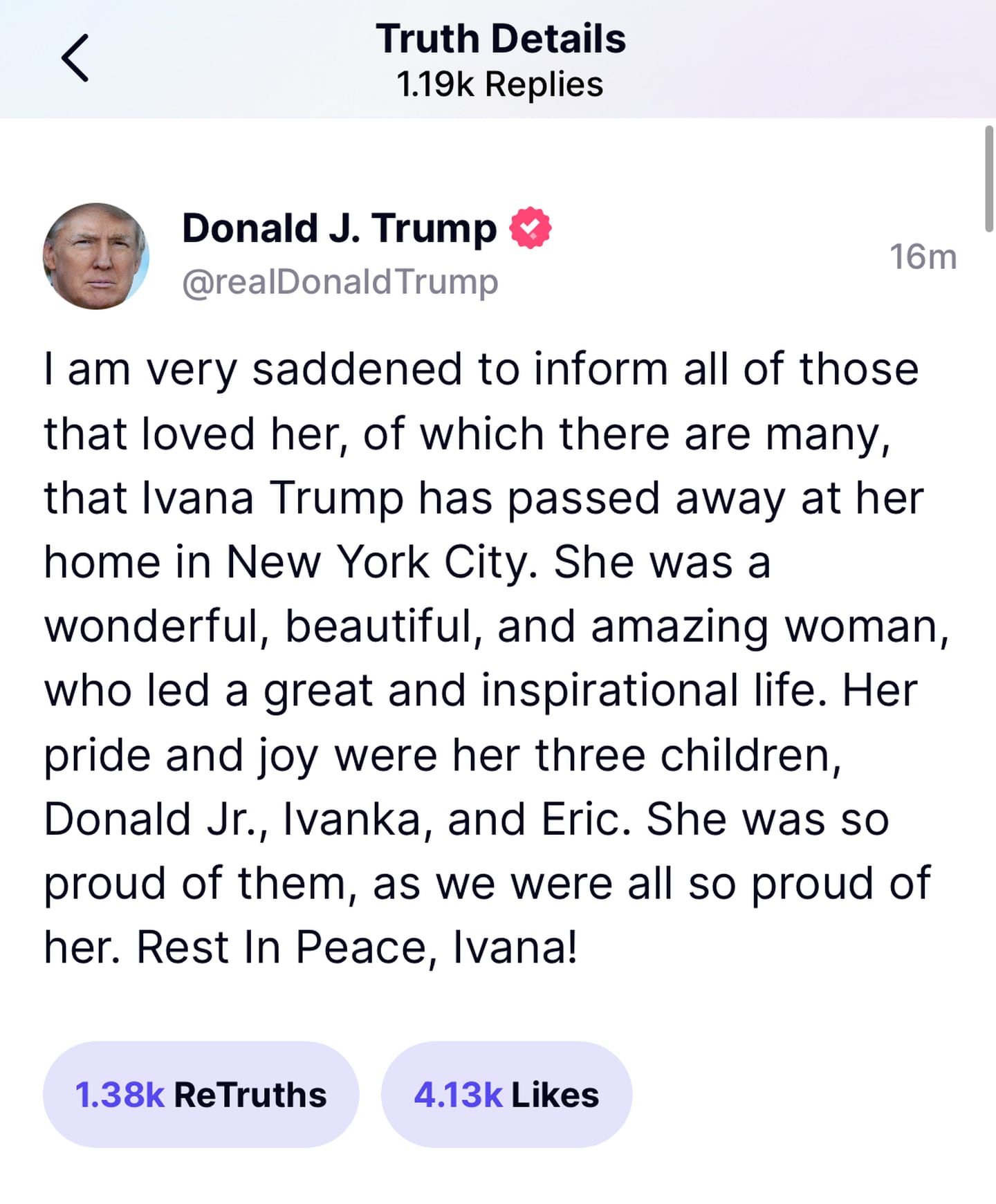Select the line starting "I am very saddened"
Image resolution: width=996 pixels, height=1204 pixels.
pyautogui.click(x=481, y=369)
